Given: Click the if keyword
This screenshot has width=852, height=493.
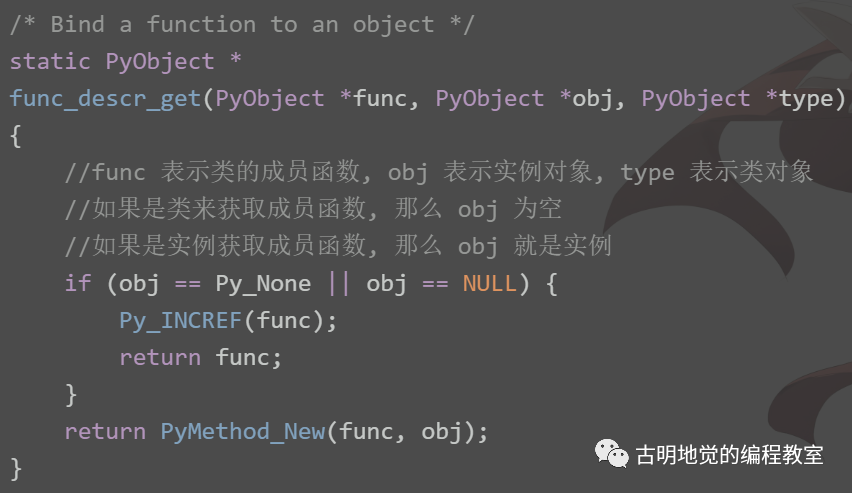Looking at the screenshot, I should pyautogui.click(x=78, y=283).
